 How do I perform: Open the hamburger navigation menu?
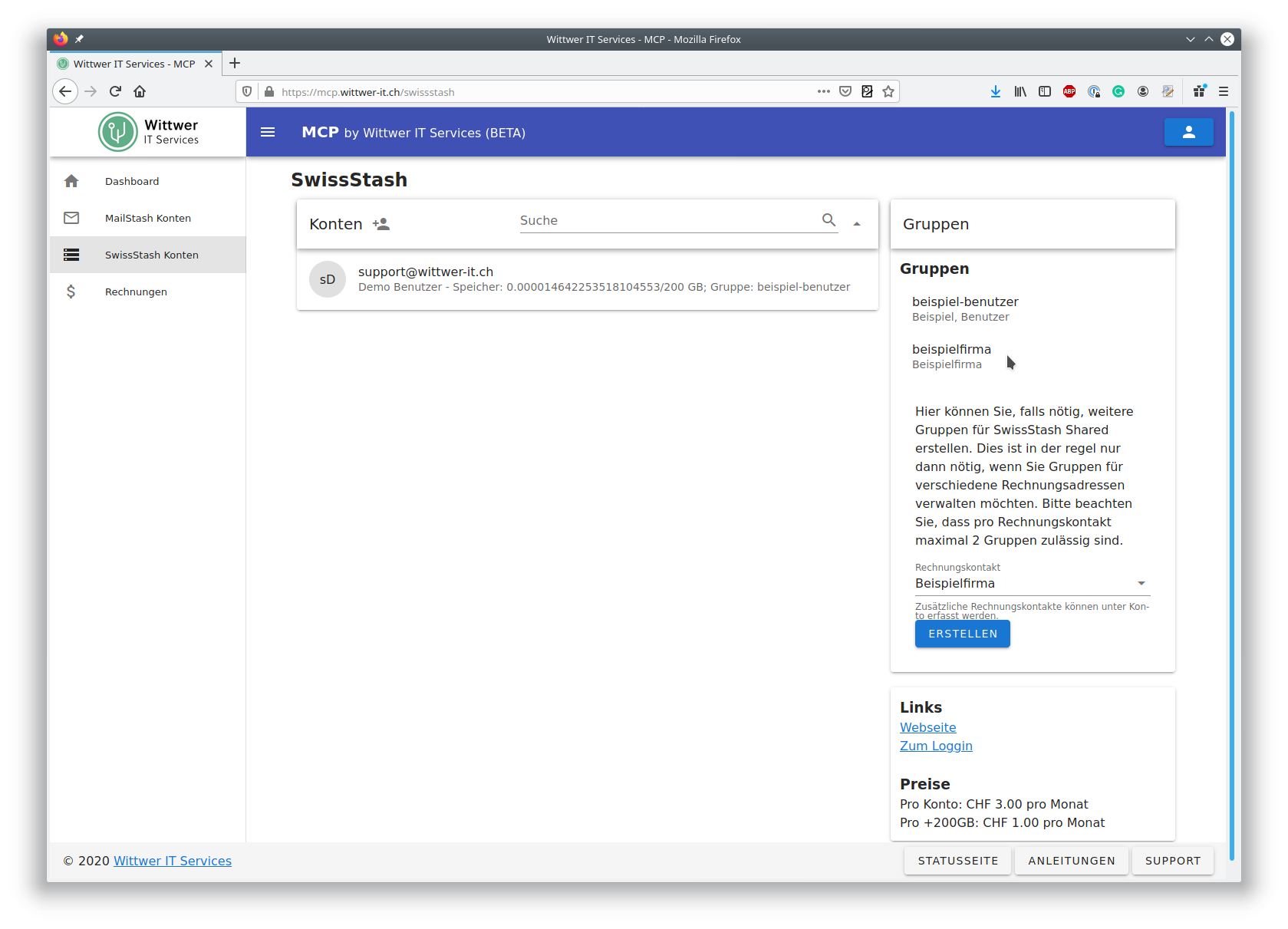(x=268, y=132)
